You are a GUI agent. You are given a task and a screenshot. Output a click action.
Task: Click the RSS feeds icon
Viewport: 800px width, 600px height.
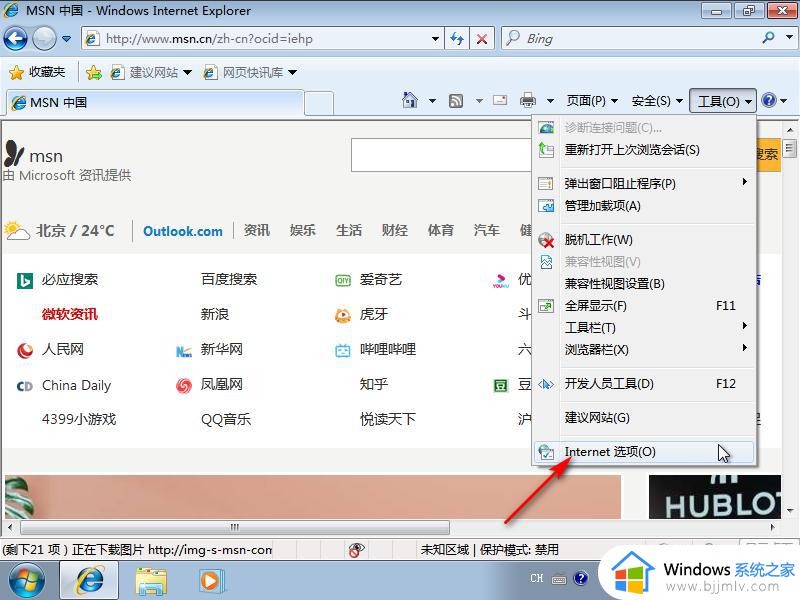pos(456,101)
